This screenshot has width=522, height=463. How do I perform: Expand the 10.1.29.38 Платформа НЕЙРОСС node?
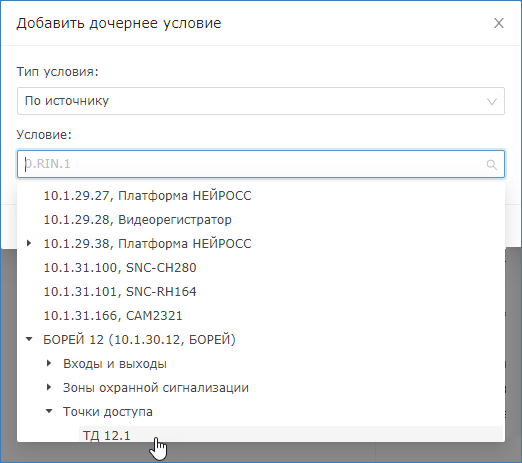[x=29, y=244]
